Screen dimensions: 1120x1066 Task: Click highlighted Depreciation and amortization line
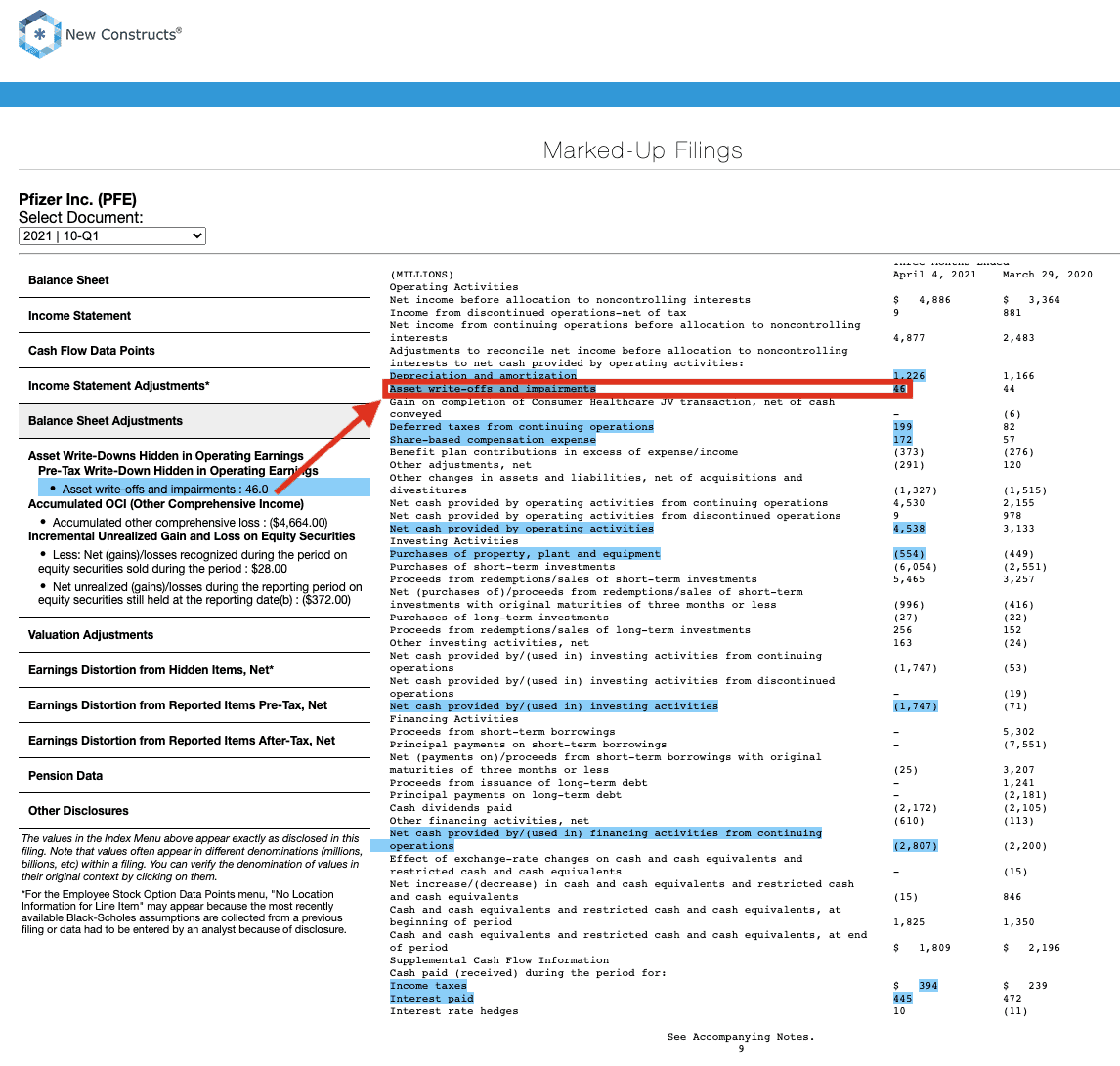(483, 375)
